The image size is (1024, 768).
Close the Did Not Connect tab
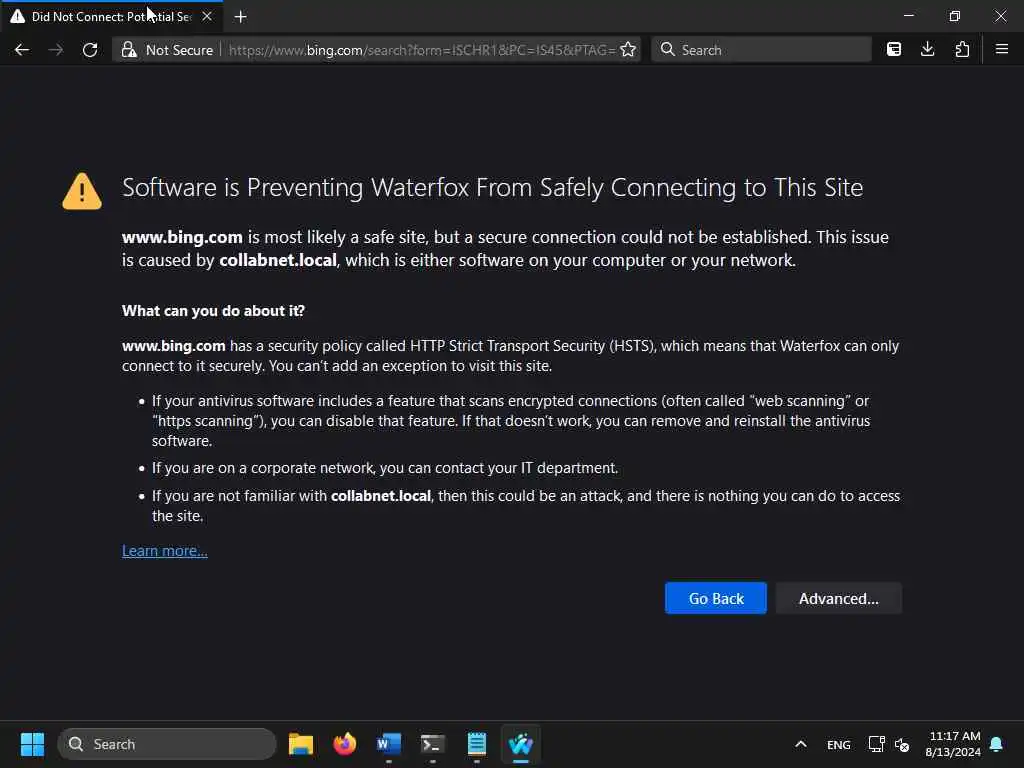(x=207, y=16)
